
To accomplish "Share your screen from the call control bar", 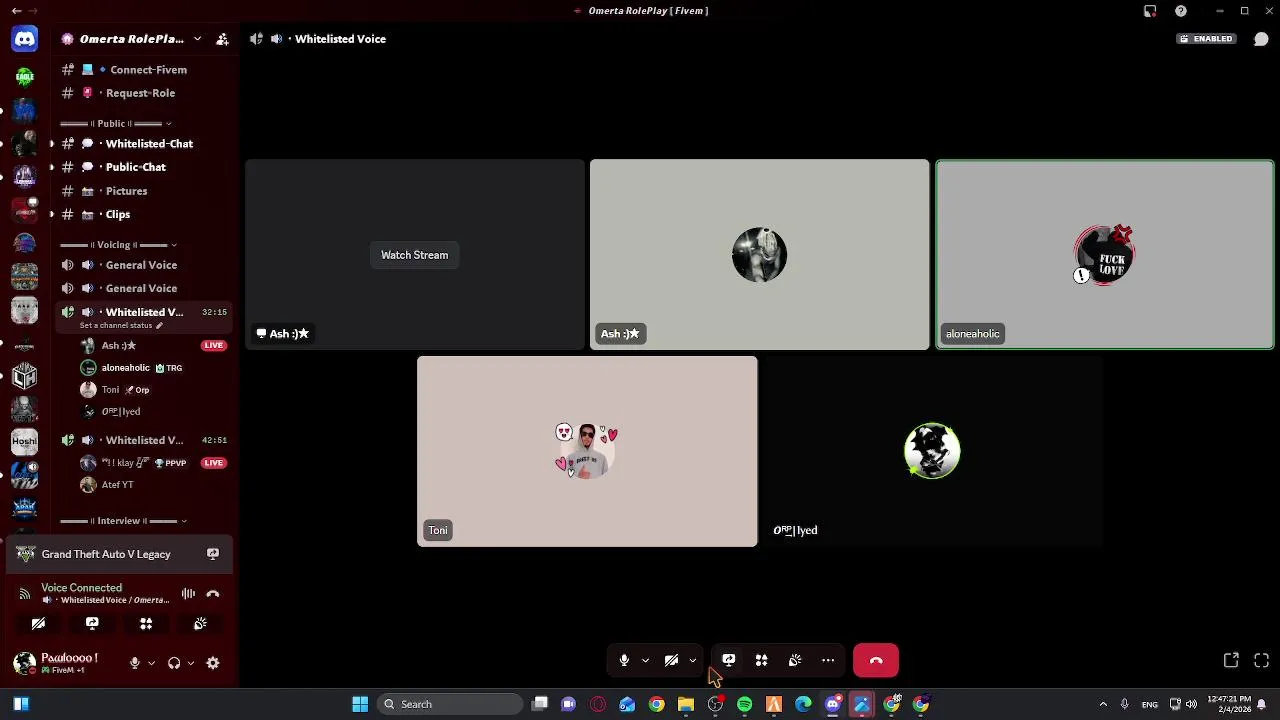I will [729, 660].
